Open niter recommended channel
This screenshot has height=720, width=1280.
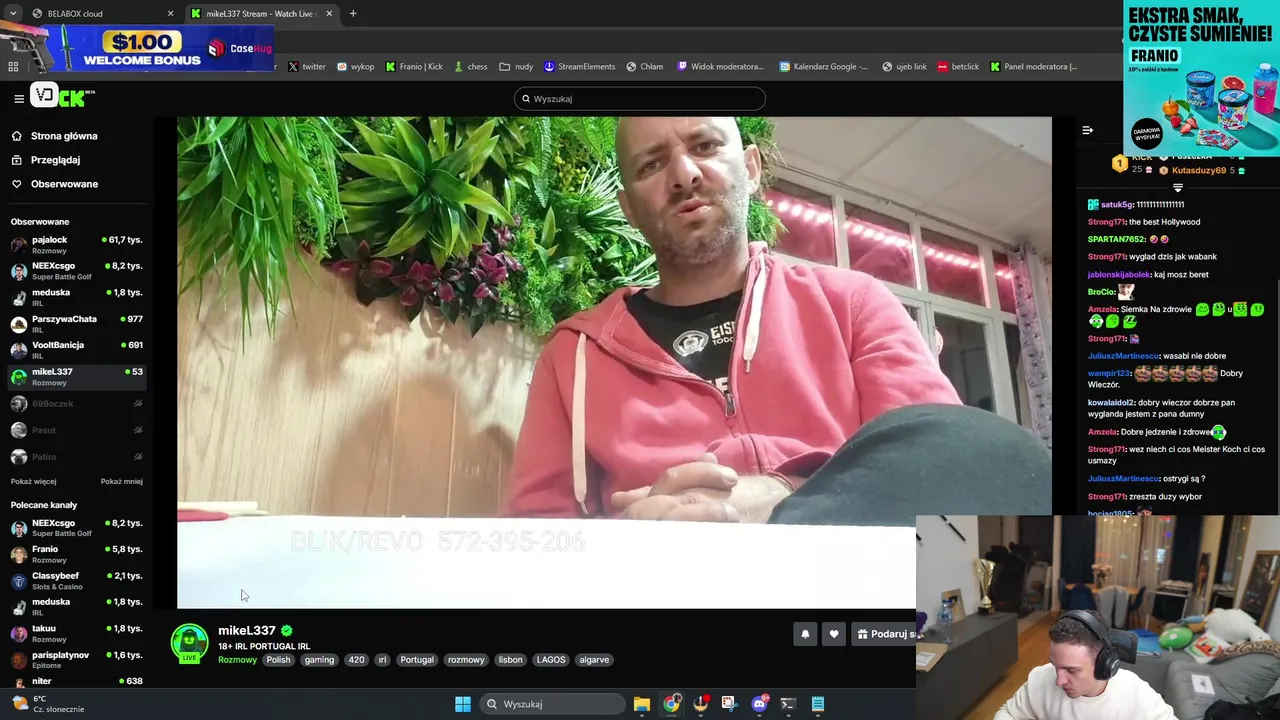point(76,682)
